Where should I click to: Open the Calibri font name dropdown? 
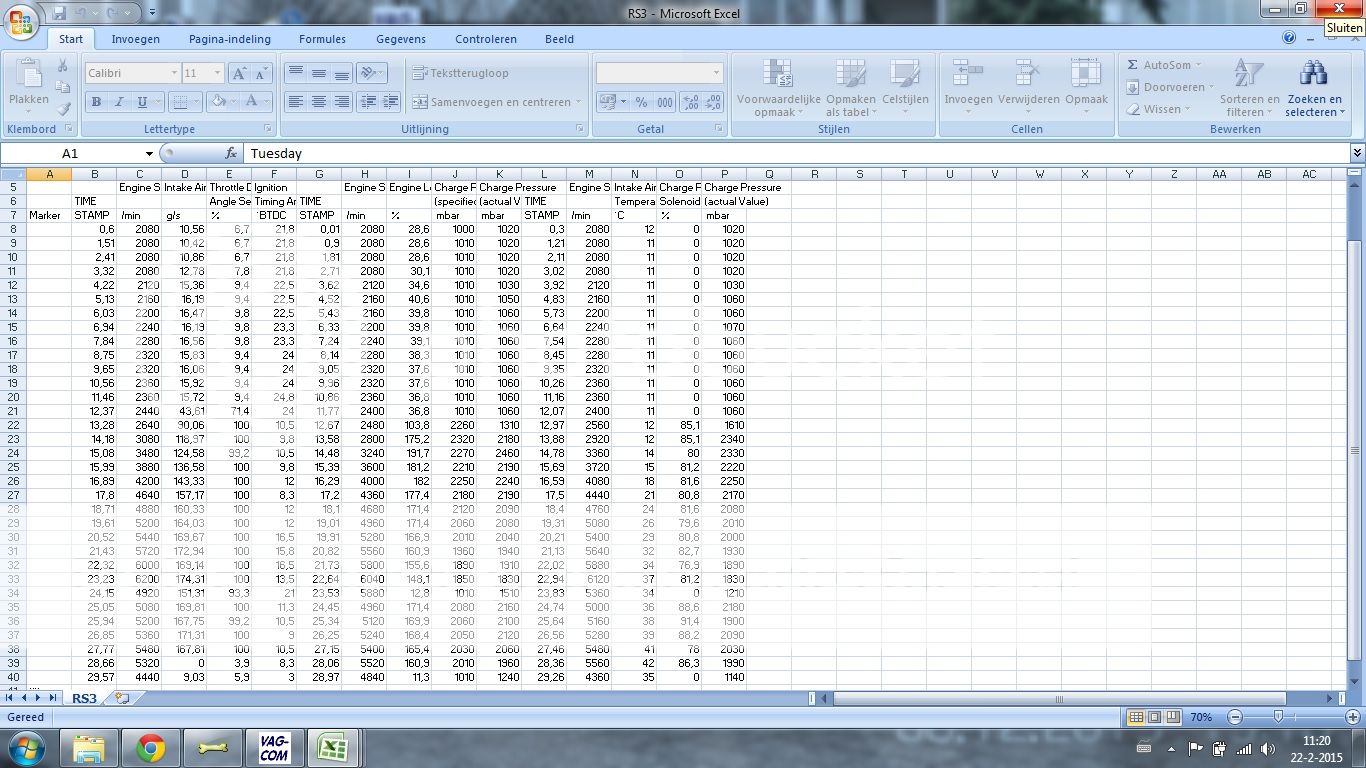[x=174, y=73]
